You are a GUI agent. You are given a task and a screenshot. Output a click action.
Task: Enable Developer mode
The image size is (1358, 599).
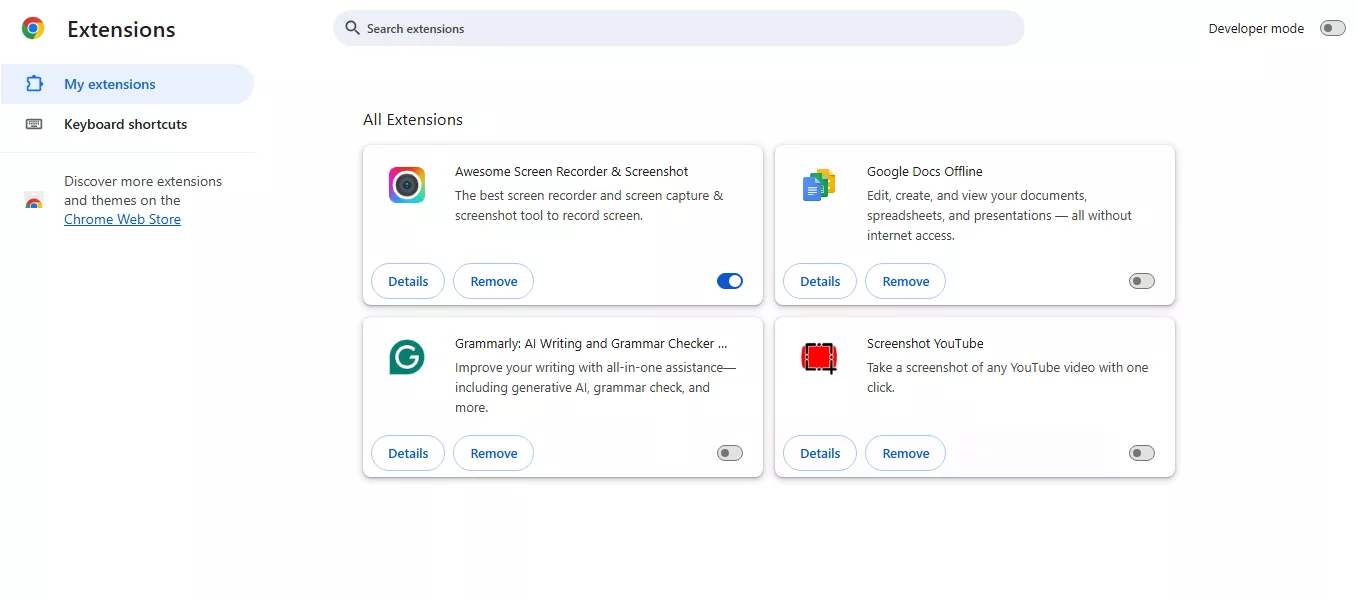[x=1332, y=28]
